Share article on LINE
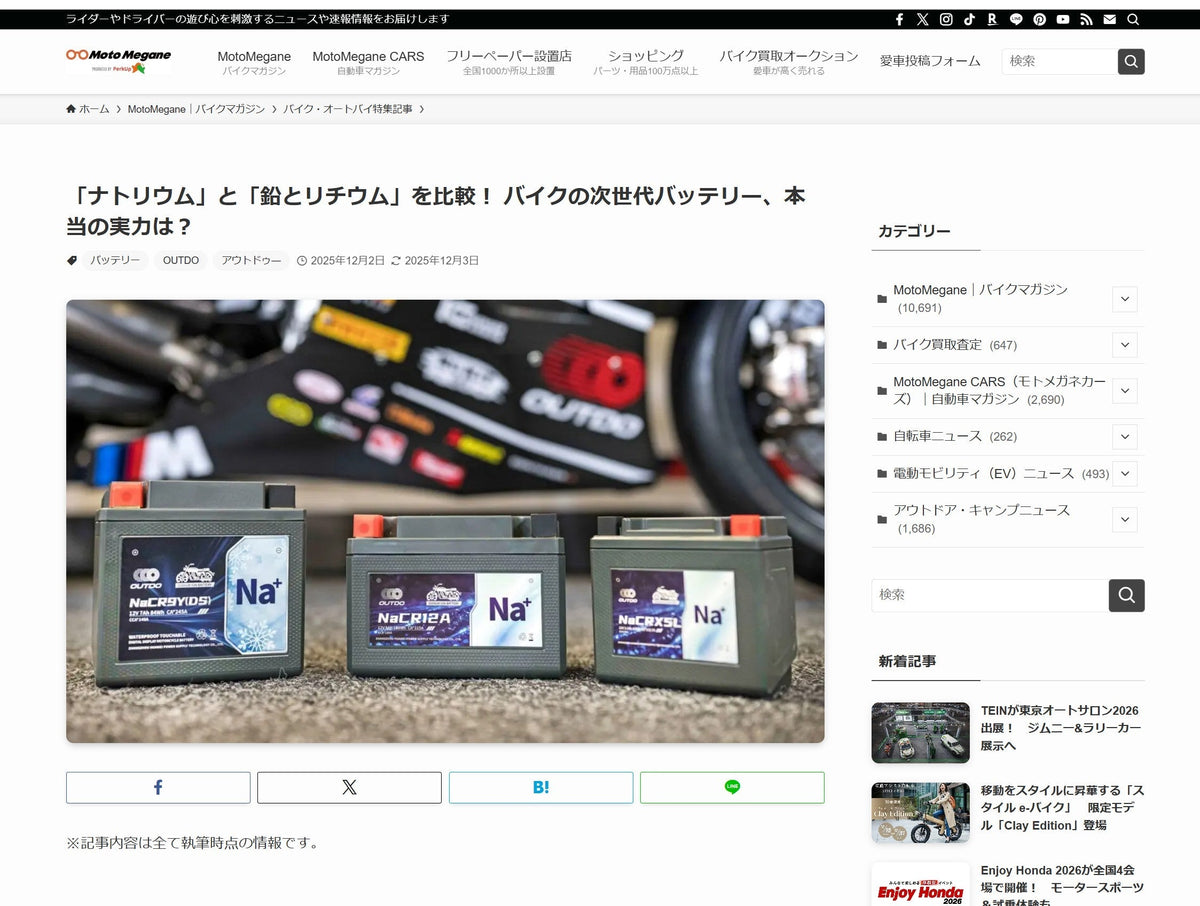1200x906 pixels. tap(732, 787)
